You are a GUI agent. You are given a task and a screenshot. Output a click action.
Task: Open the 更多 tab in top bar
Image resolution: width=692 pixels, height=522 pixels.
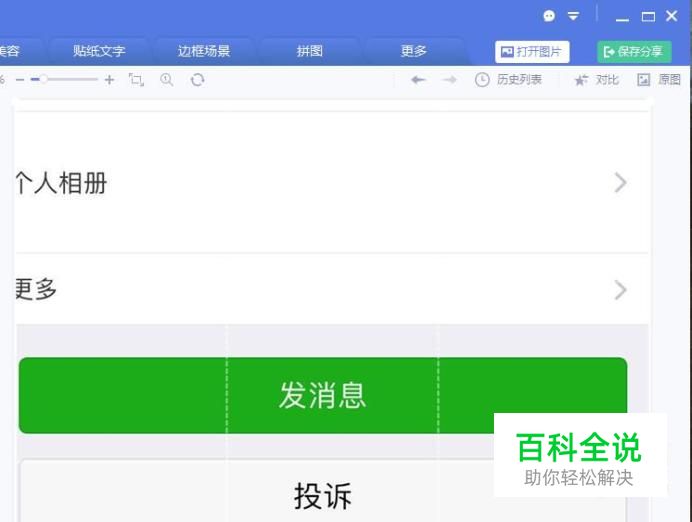pos(414,51)
